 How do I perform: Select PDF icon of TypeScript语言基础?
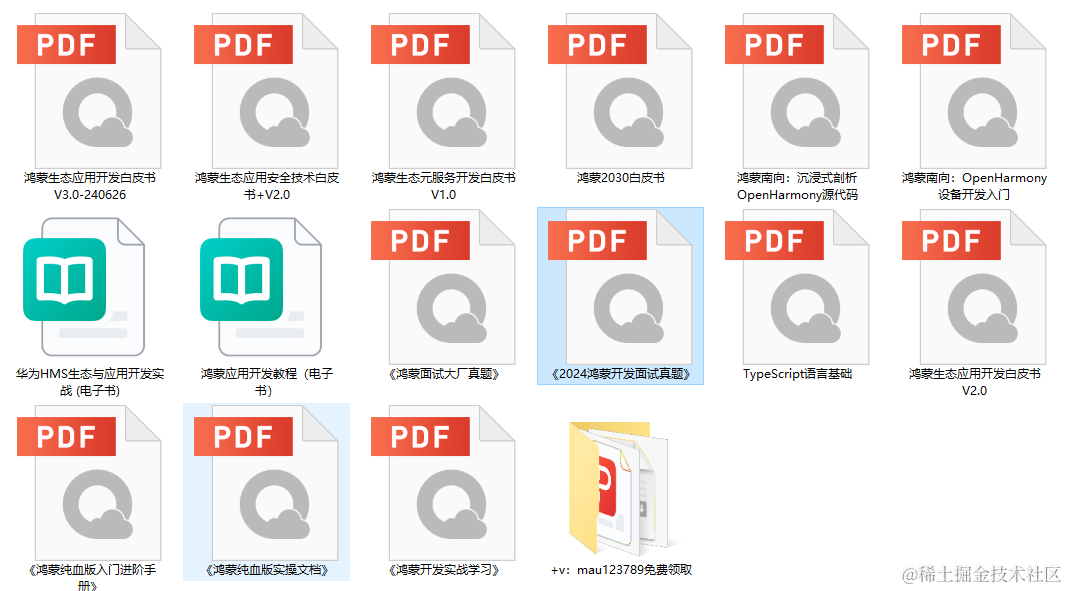point(798,287)
